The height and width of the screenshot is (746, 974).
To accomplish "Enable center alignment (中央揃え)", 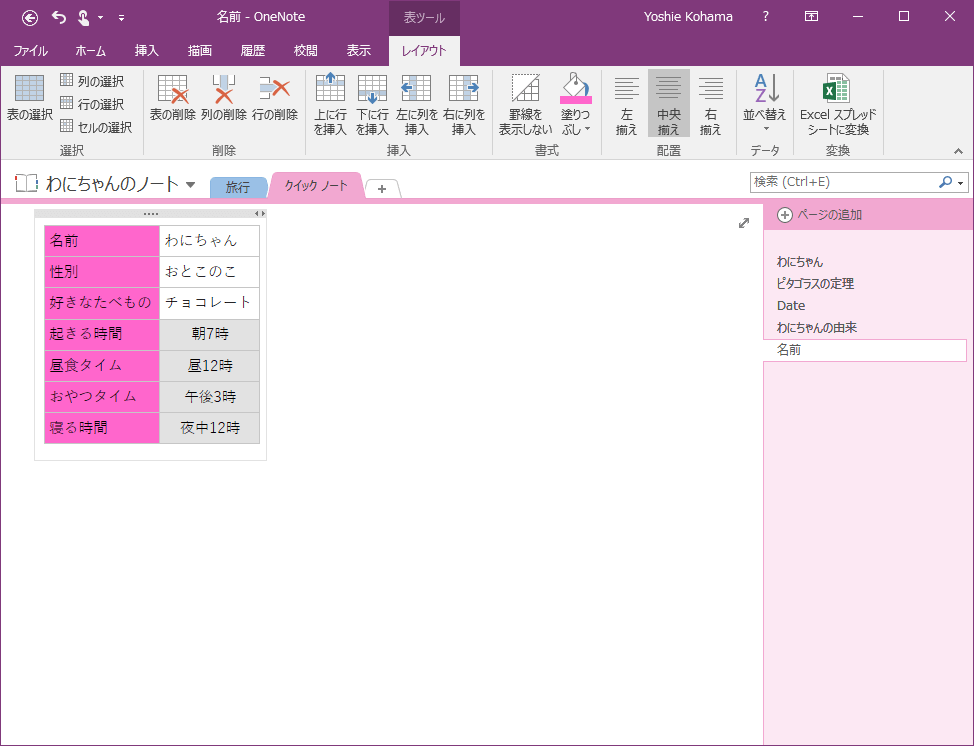I will tap(668, 104).
